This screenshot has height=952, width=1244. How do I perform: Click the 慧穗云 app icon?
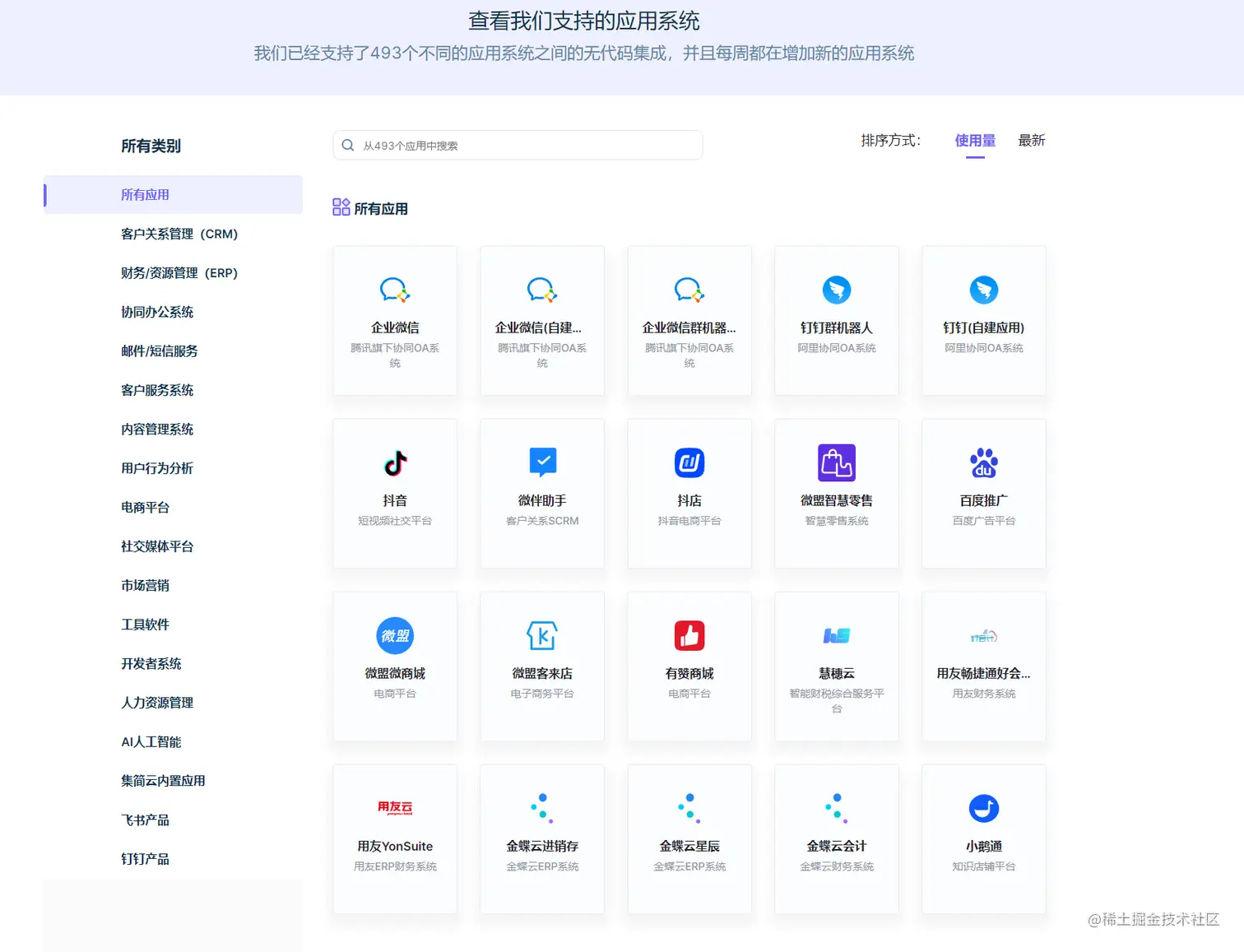click(x=837, y=635)
